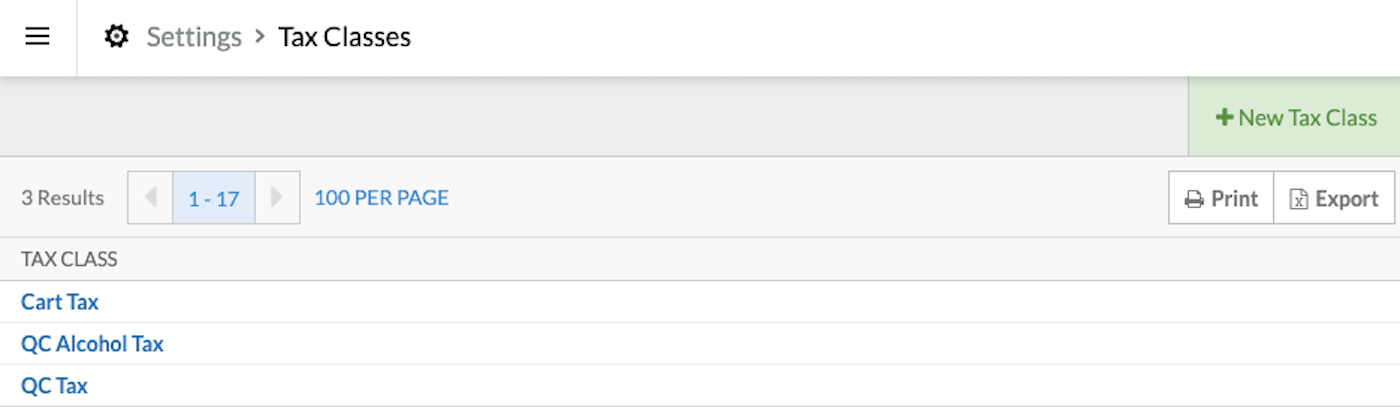Click the green plus icon
The width and height of the screenshot is (1400, 407).
coord(1224,117)
